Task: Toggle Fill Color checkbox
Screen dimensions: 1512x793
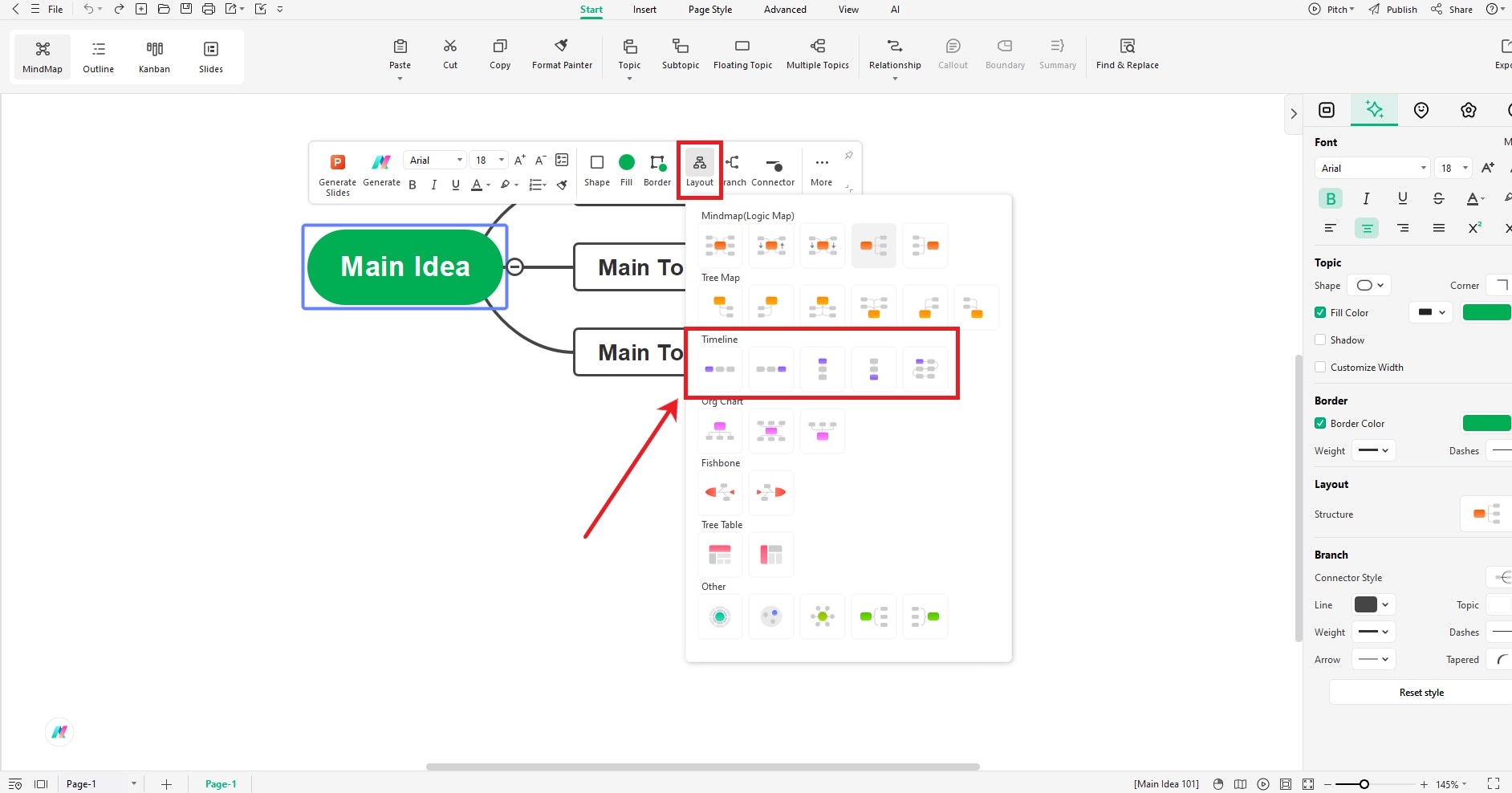Action: (x=1320, y=312)
